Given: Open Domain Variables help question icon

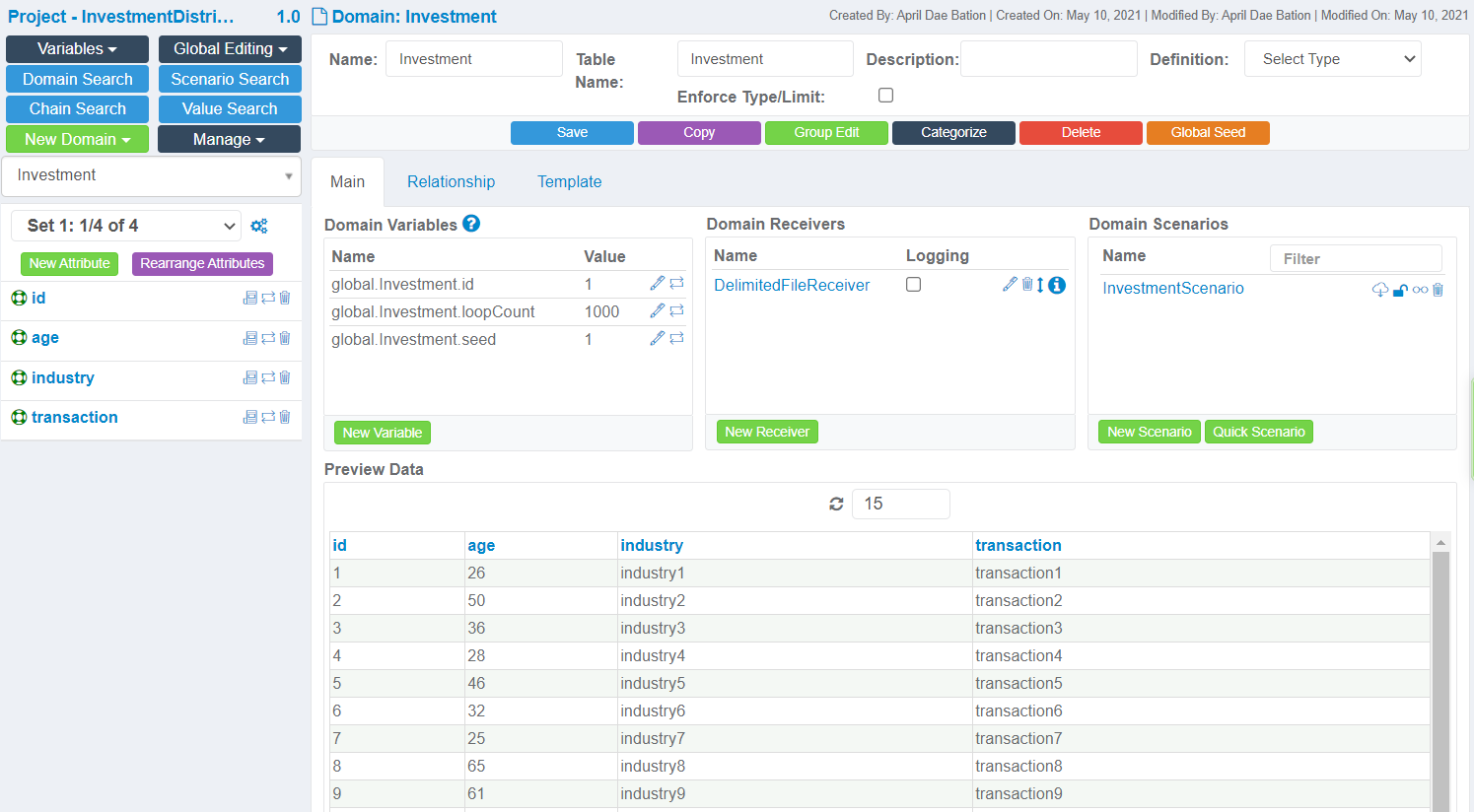Looking at the screenshot, I should (471, 224).
